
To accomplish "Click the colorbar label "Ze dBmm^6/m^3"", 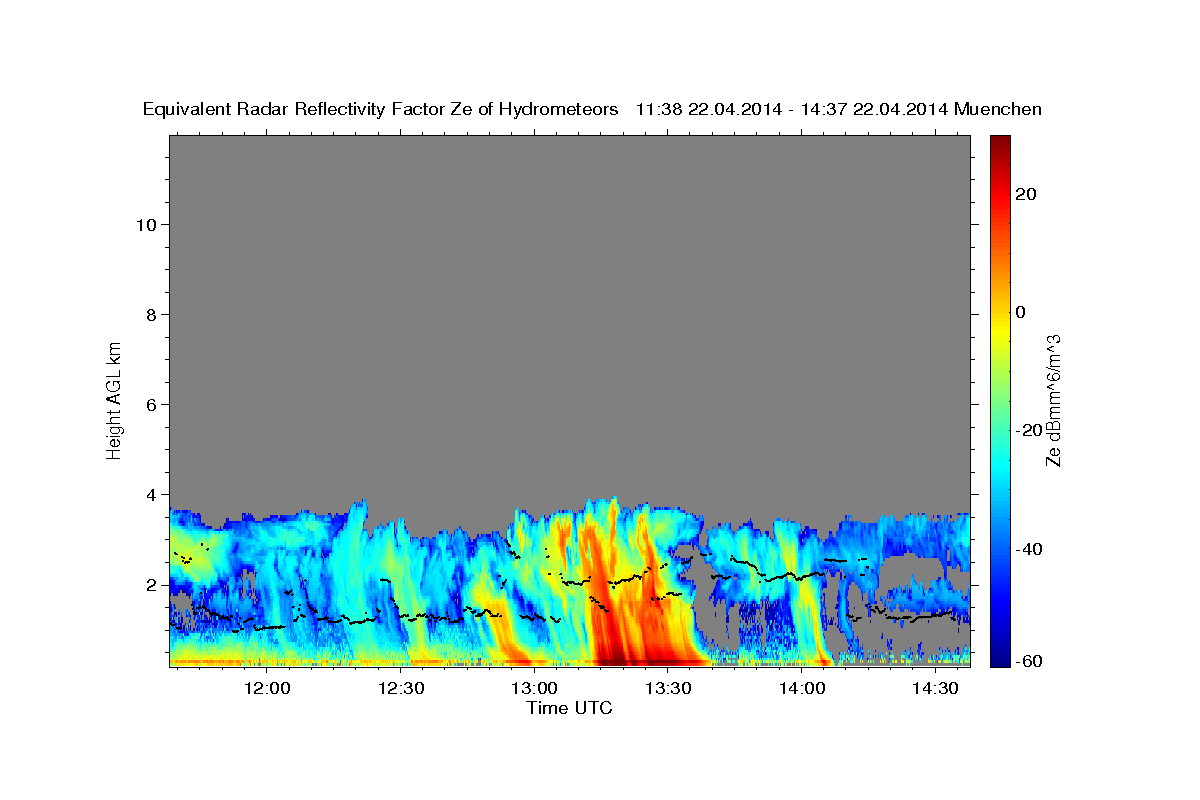I will (x=1052, y=400).
